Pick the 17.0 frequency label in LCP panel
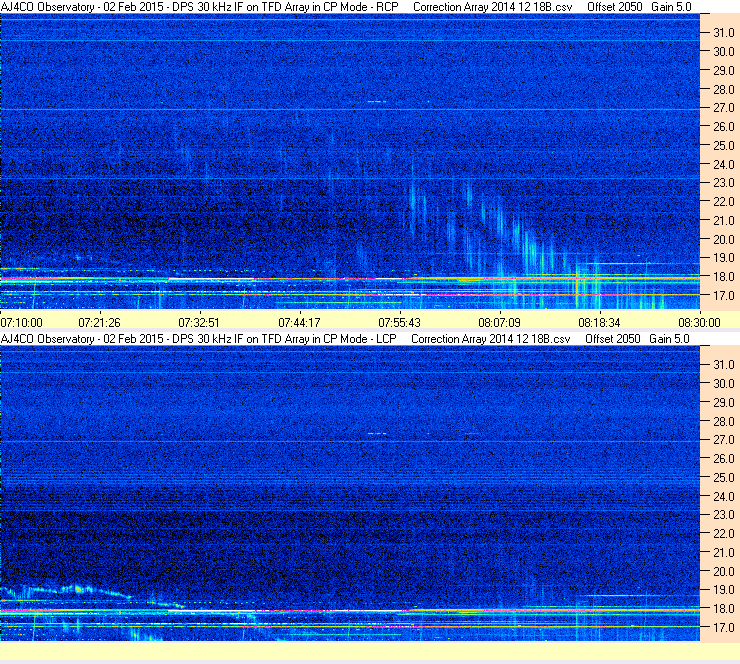The height and width of the screenshot is (664, 740). [723, 628]
